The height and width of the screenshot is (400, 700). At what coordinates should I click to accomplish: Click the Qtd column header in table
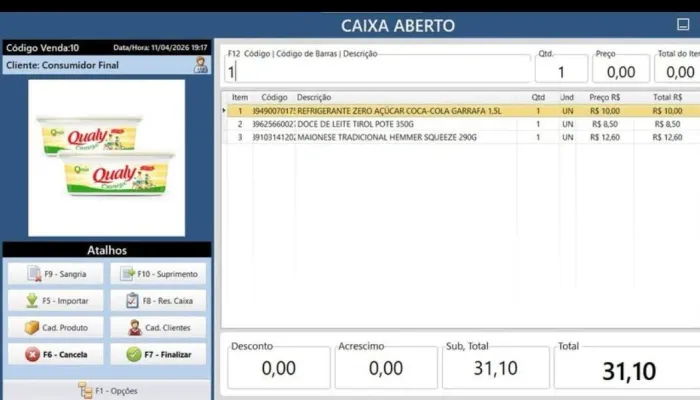(538, 97)
